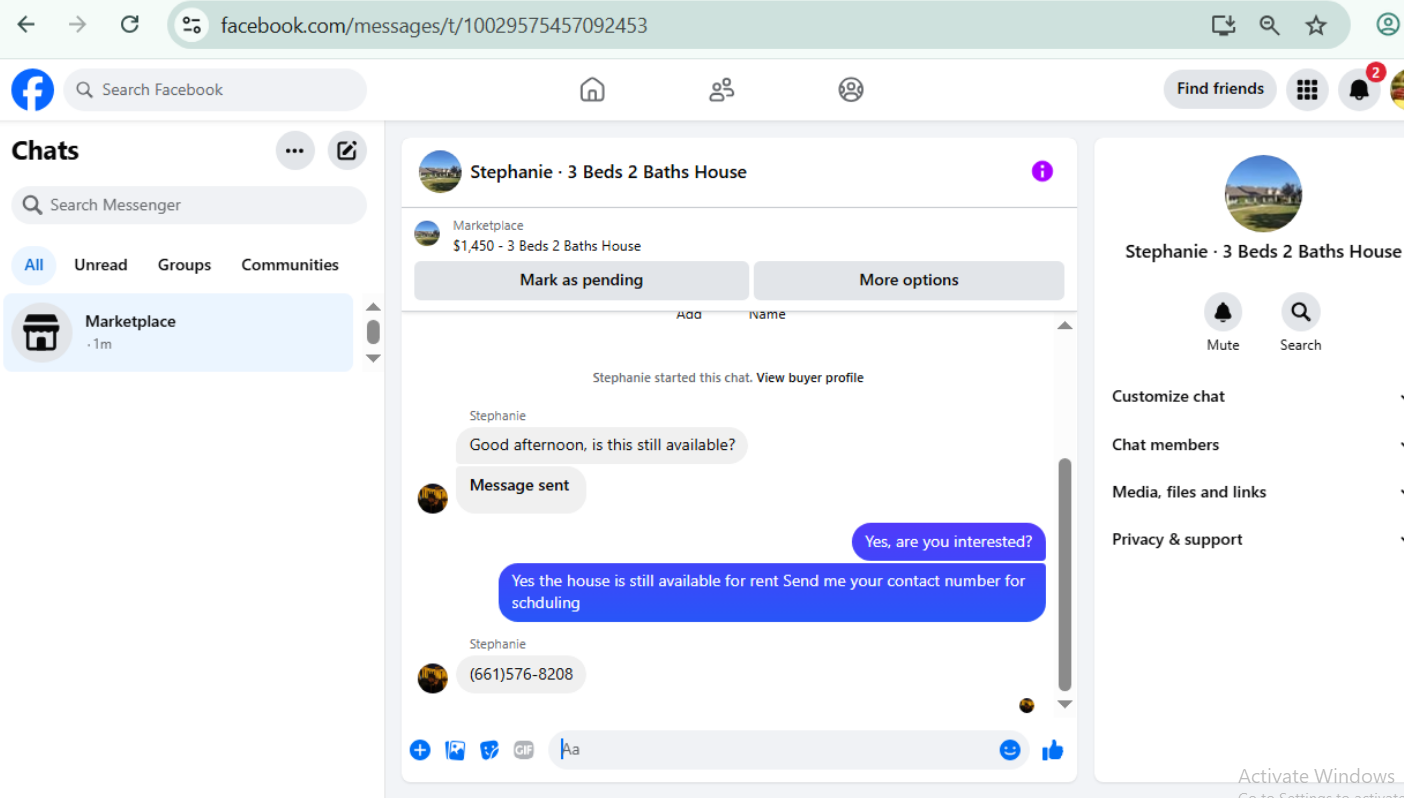Choose a sticker from the sticker icon
This screenshot has height=798, width=1404.
(489, 750)
